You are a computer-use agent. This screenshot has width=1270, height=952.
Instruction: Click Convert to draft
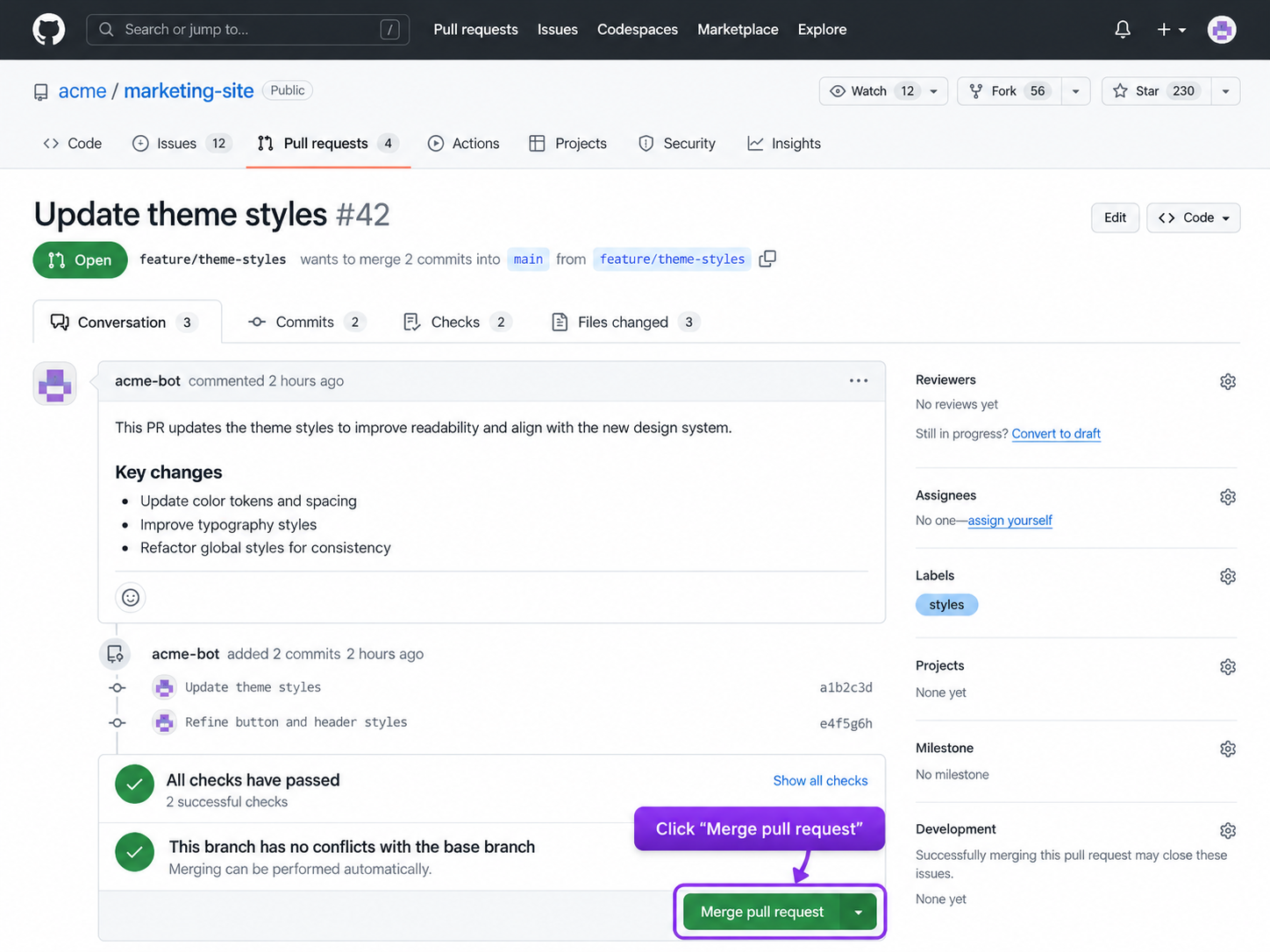click(x=1056, y=433)
